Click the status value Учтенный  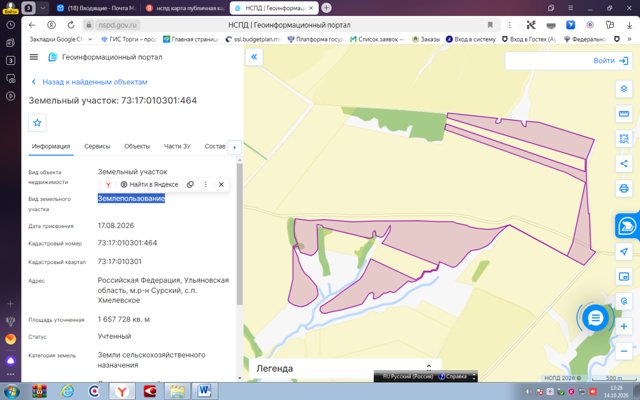[114, 336]
